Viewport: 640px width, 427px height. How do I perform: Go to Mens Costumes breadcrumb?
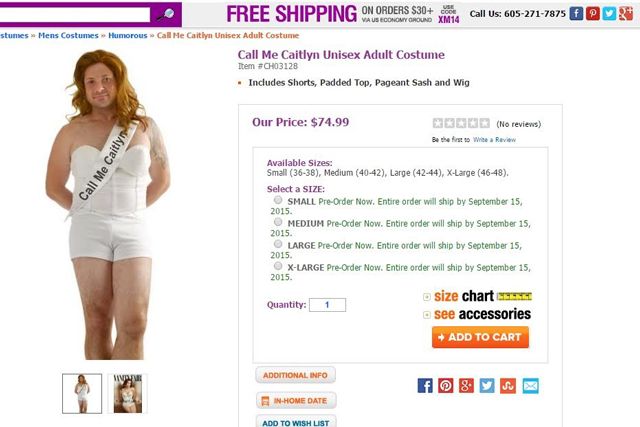pyautogui.click(x=68, y=36)
